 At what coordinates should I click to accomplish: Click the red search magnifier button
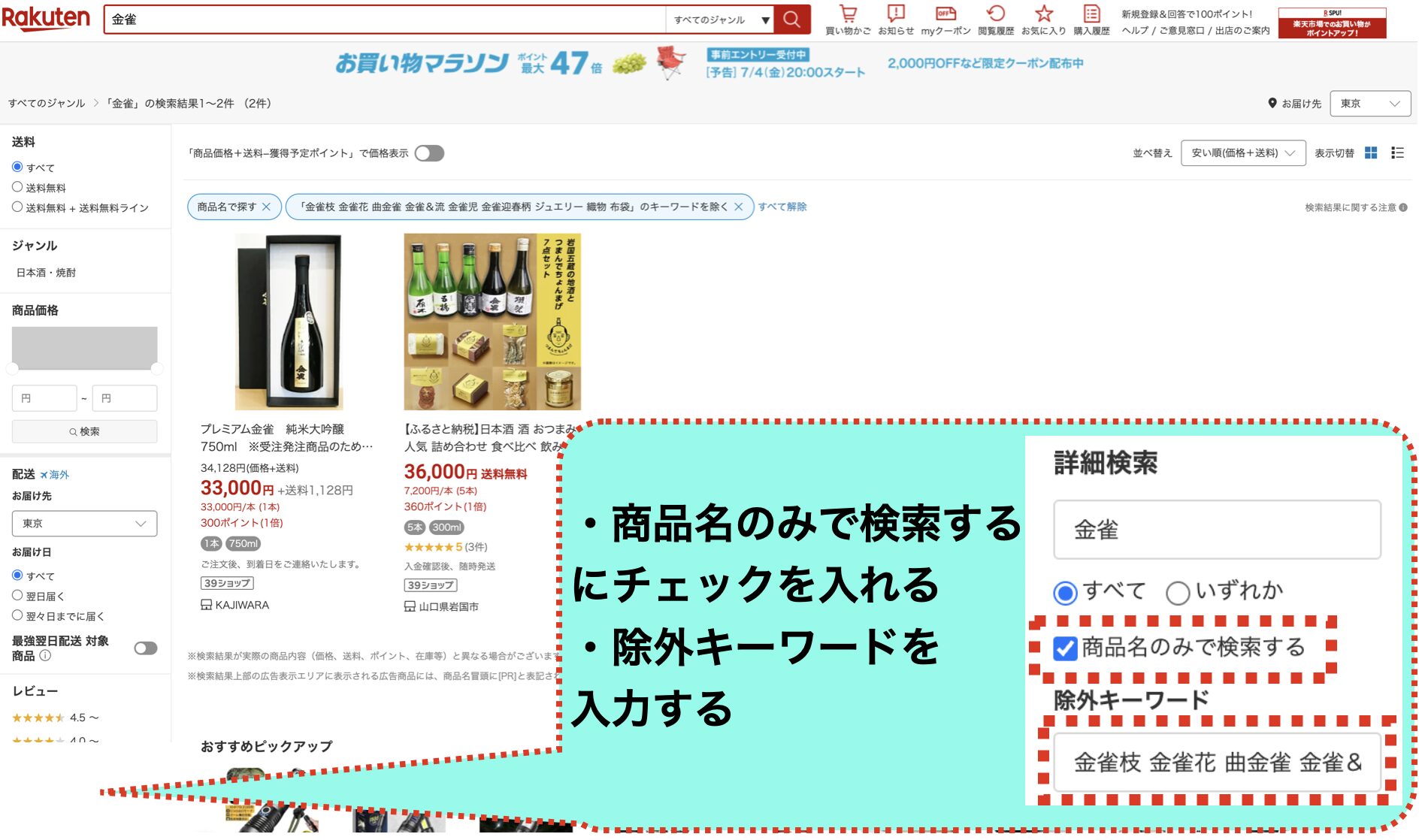tap(791, 20)
